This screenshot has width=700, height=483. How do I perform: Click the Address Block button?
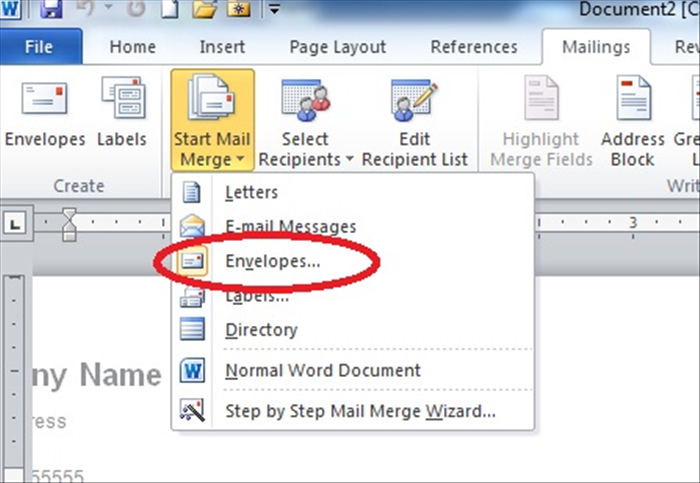(633, 120)
